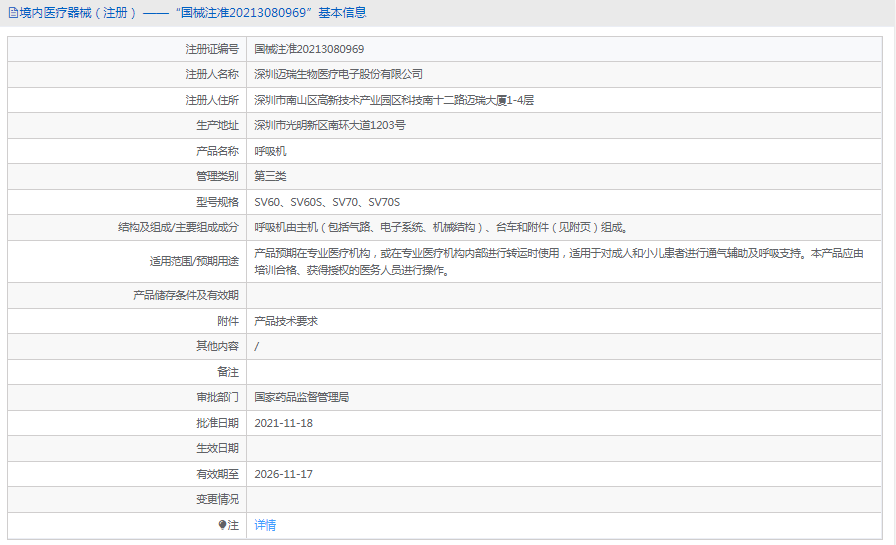Screen dimensions: 896x545
Task: Open the 详情 link
Action: [265, 525]
